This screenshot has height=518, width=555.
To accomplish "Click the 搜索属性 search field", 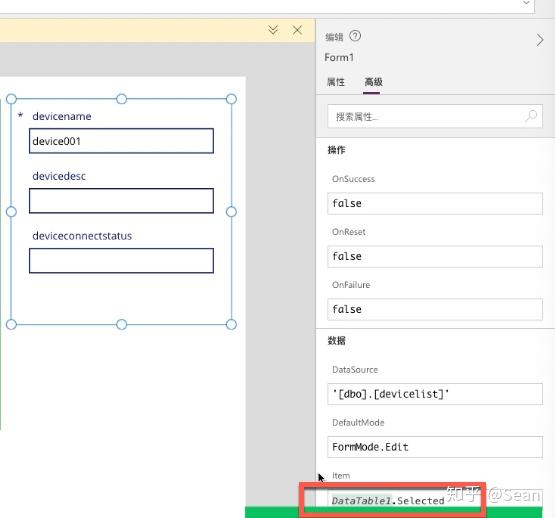I will coord(435,116).
